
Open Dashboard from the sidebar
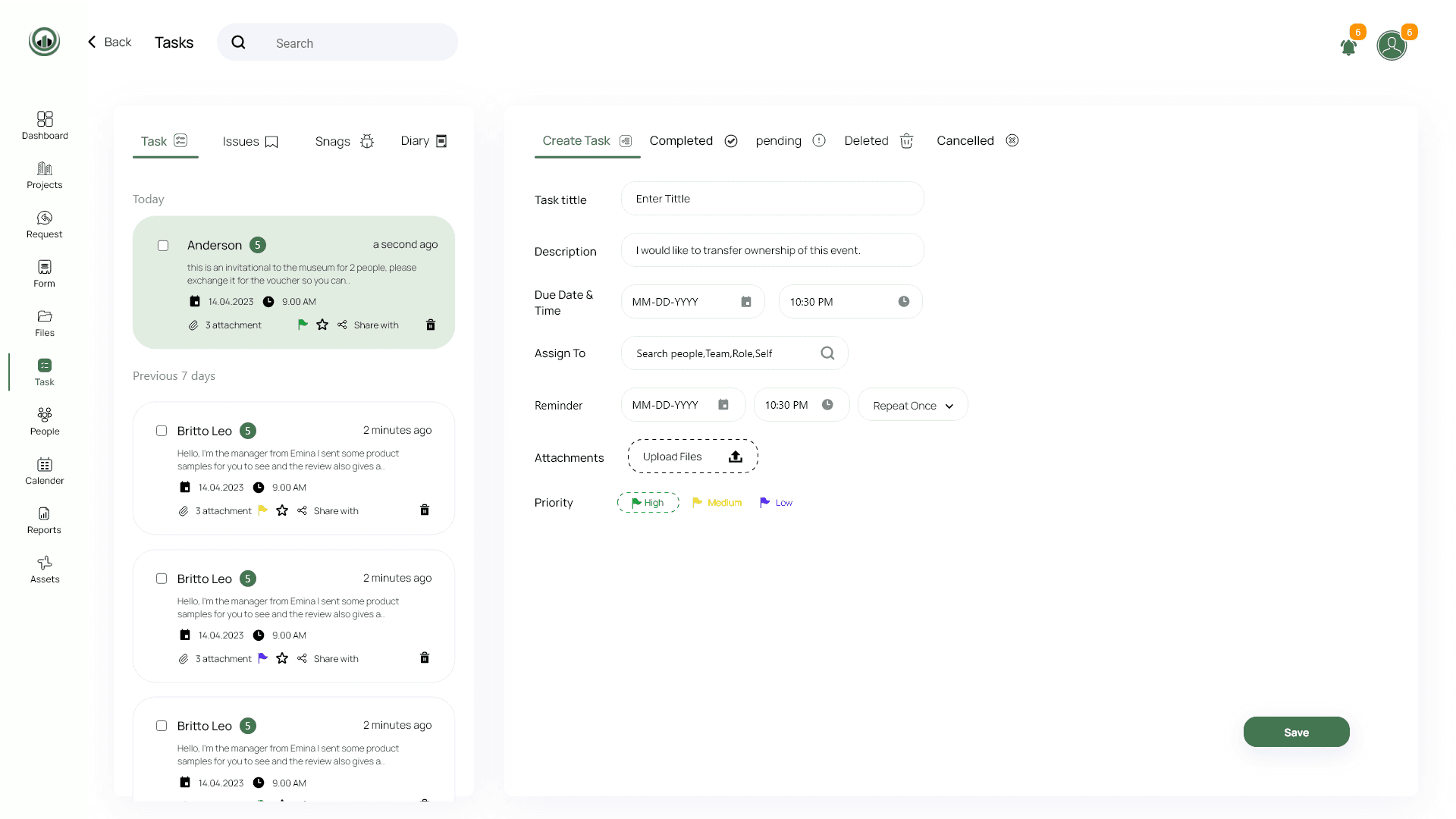[x=45, y=125]
